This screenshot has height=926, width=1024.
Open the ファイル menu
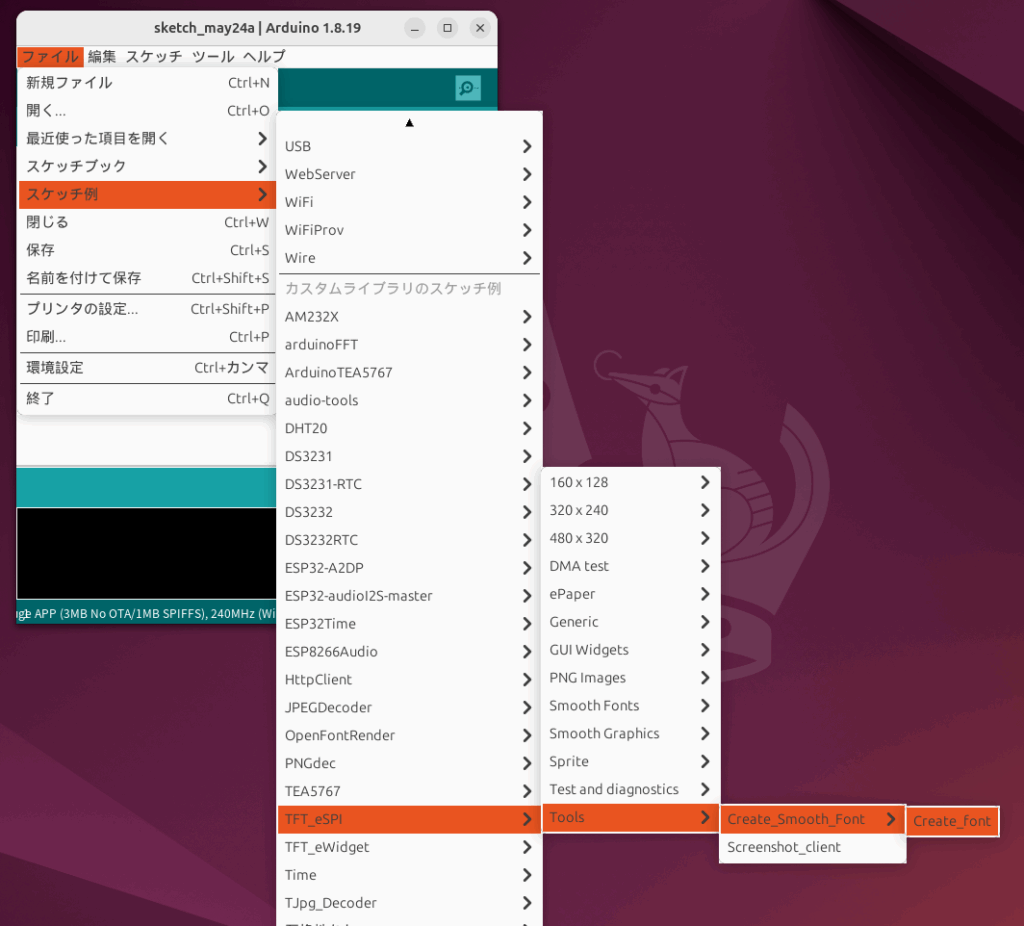(50, 57)
